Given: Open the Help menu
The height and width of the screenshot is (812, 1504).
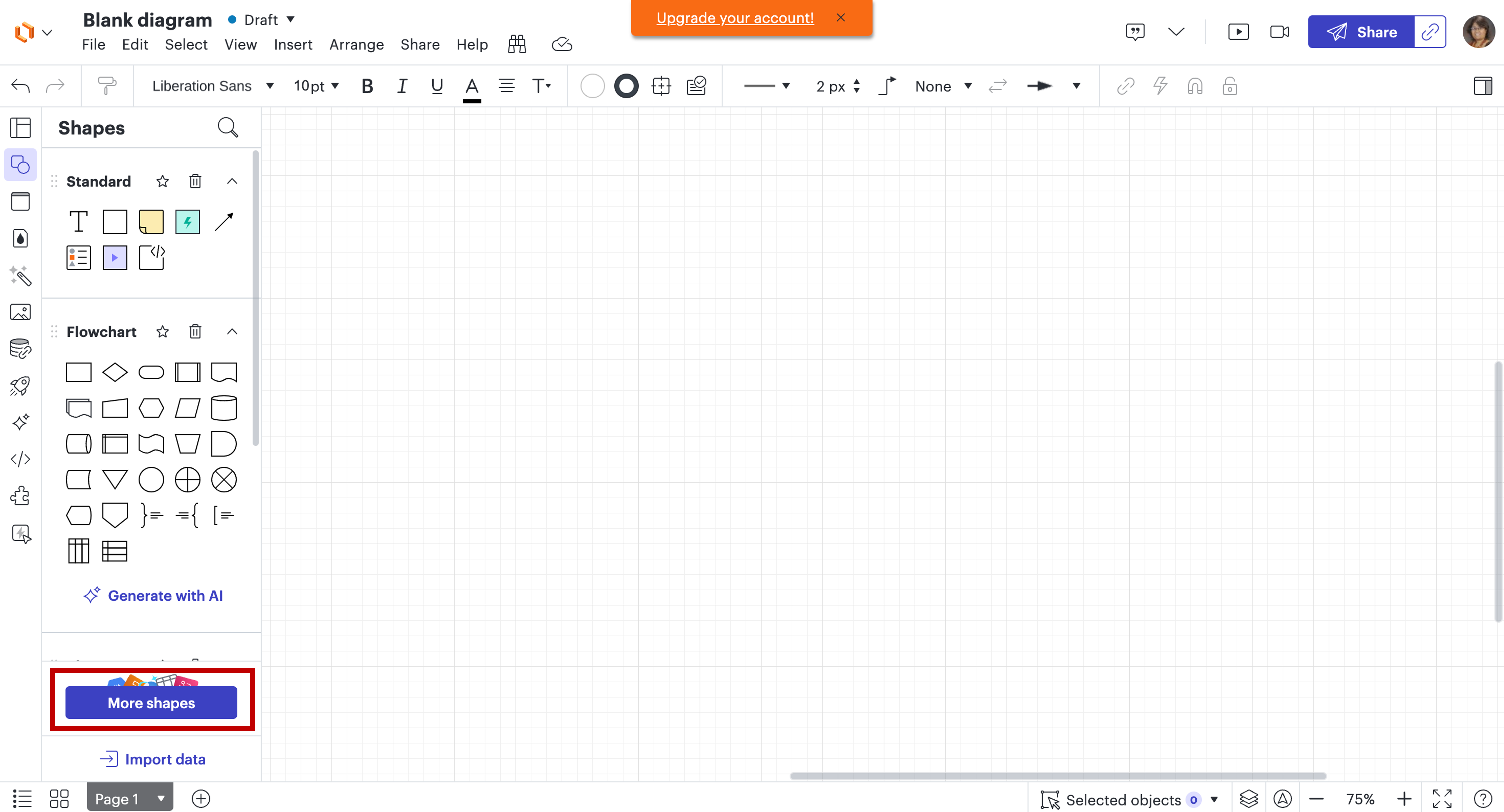Looking at the screenshot, I should tap(472, 44).
